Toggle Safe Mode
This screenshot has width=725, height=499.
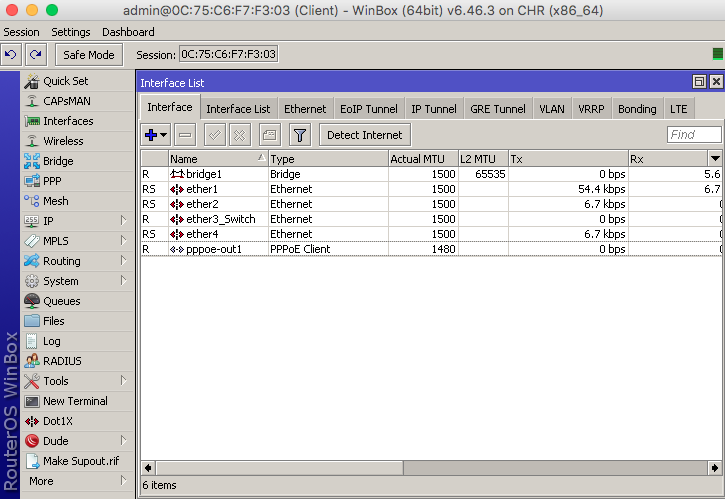(89, 55)
